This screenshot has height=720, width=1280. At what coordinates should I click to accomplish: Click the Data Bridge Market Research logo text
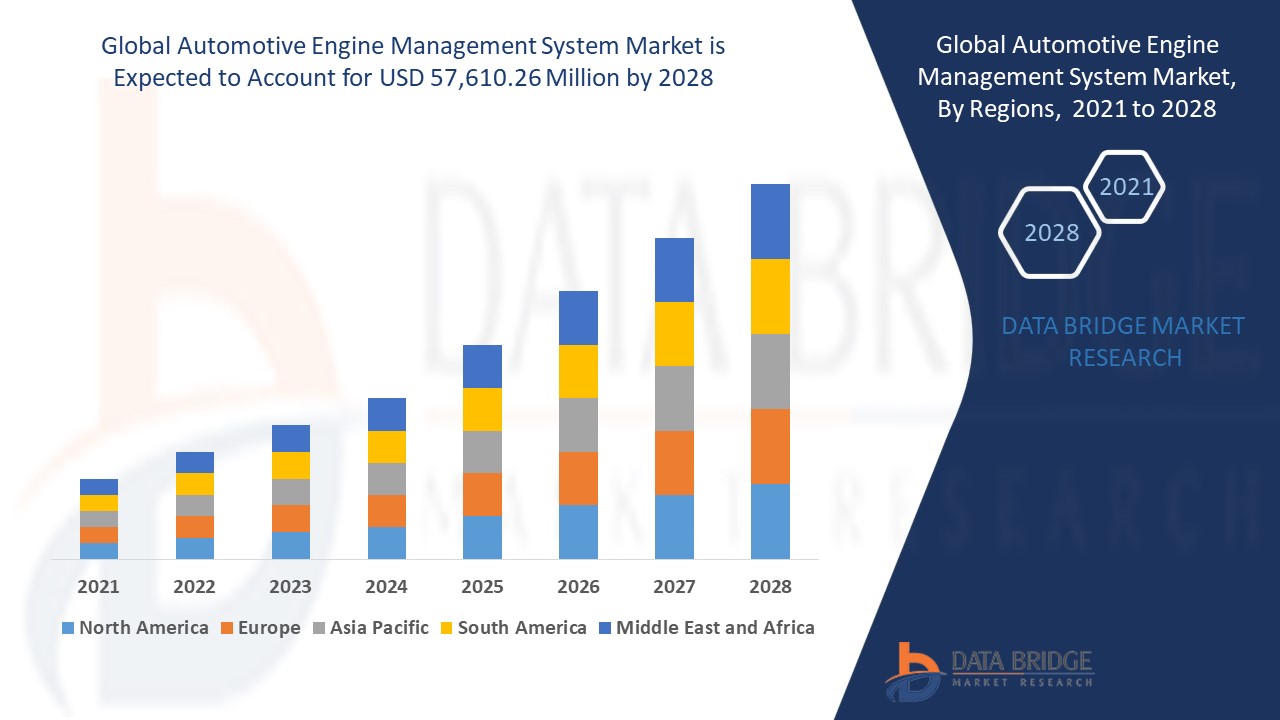pyautogui.click(x=1021, y=668)
